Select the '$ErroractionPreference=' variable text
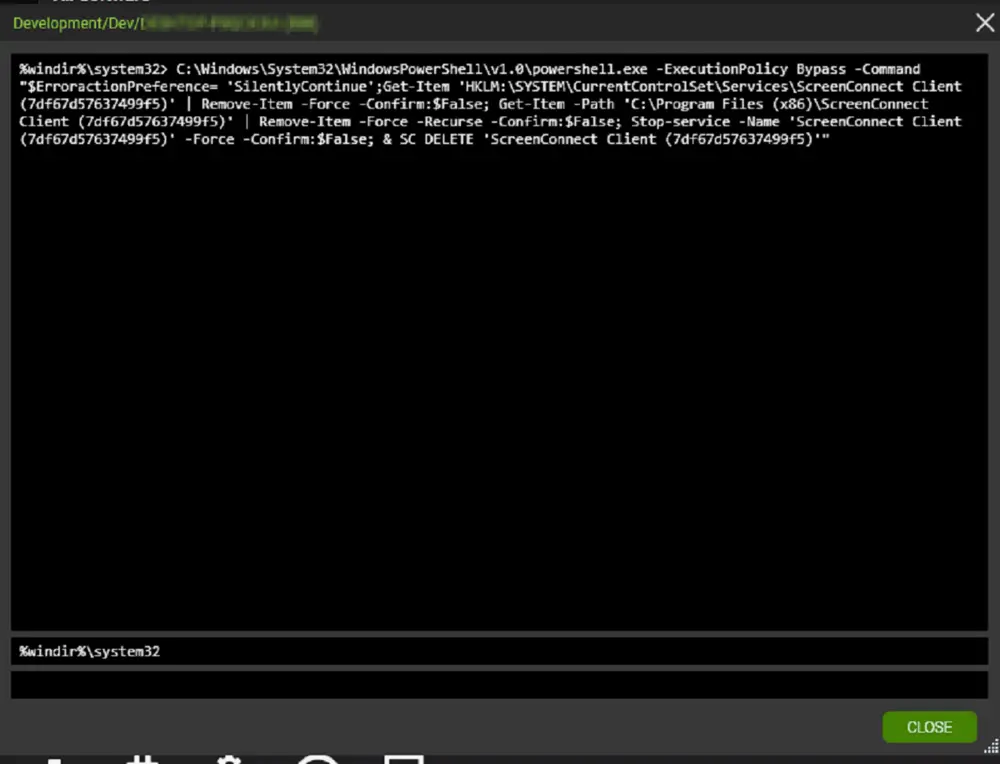Viewport: 1000px width, 764px height. pos(122,87)
